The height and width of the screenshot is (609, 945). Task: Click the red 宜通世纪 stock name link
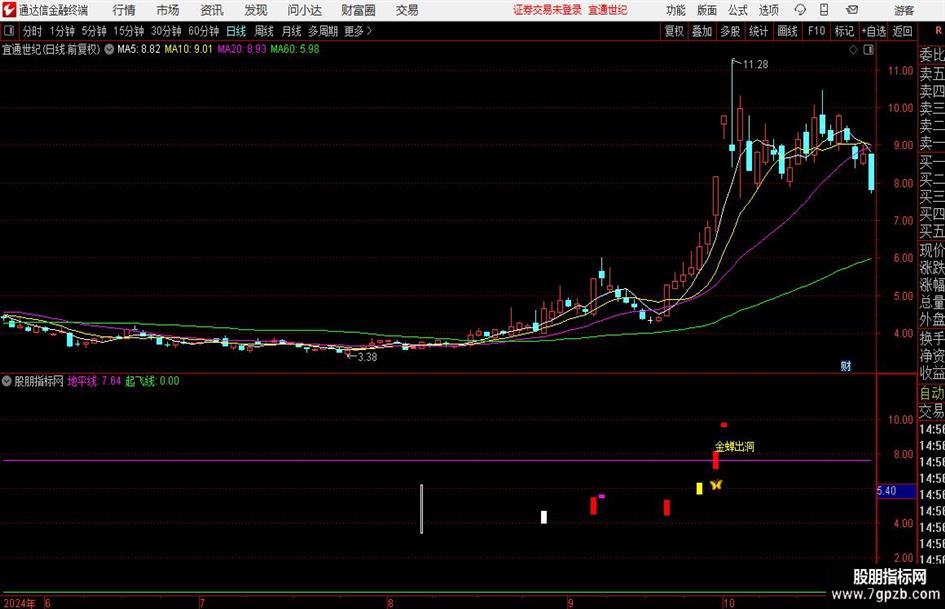tap(608, 10)
